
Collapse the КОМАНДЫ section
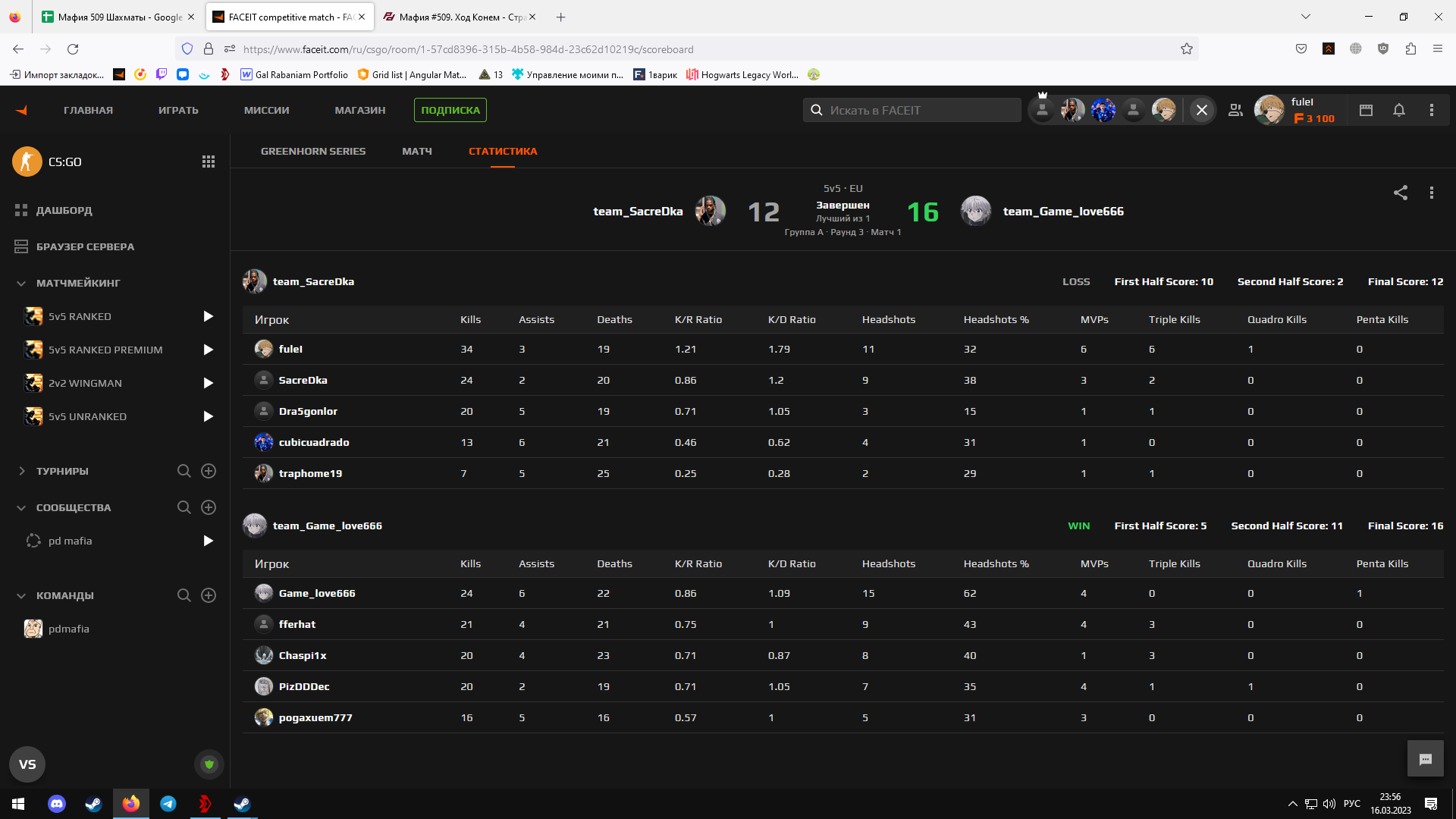(21, 595)
